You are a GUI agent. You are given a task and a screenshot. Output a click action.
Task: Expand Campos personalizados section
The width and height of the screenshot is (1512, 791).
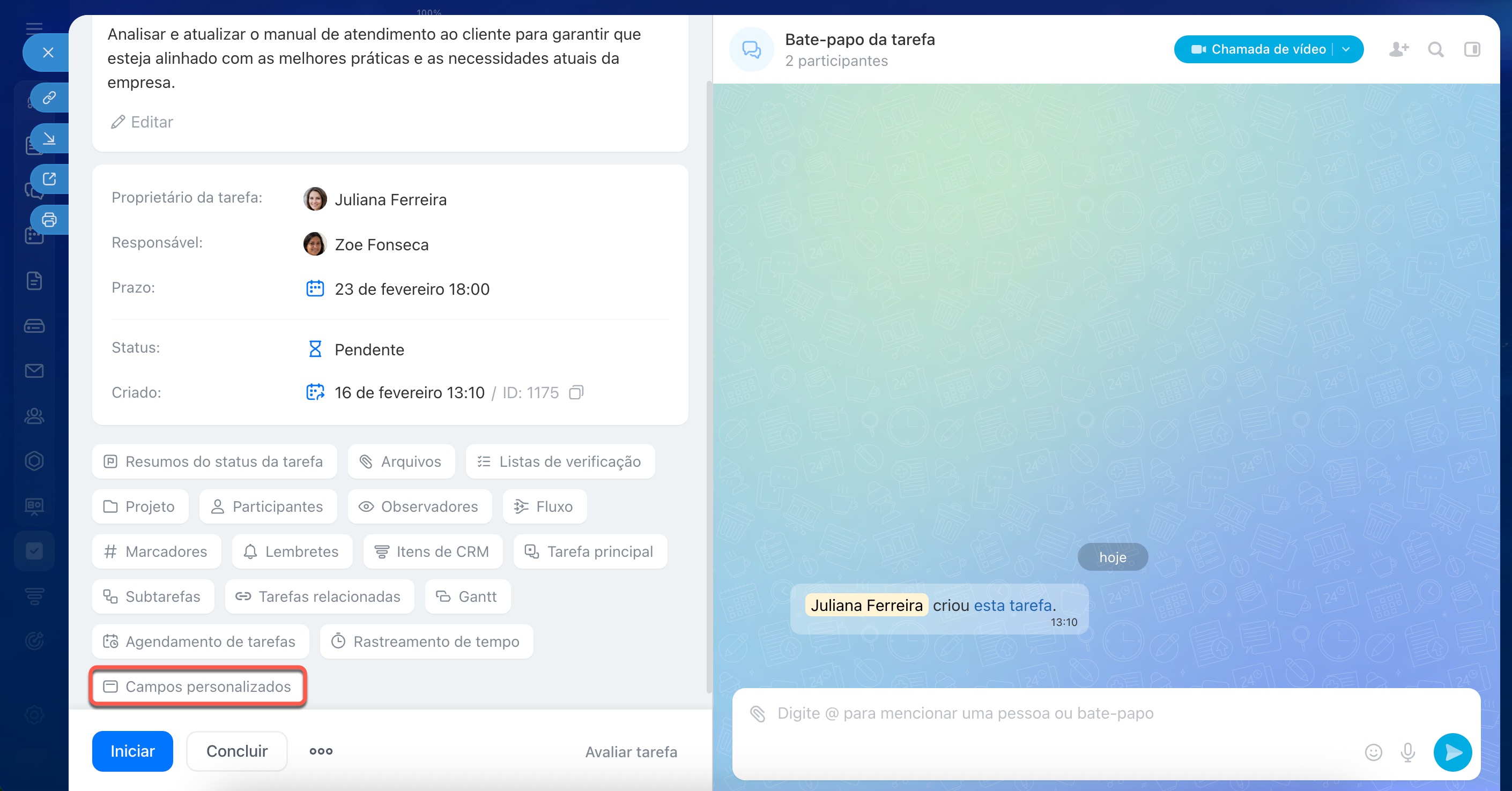(x=198, y=686)
